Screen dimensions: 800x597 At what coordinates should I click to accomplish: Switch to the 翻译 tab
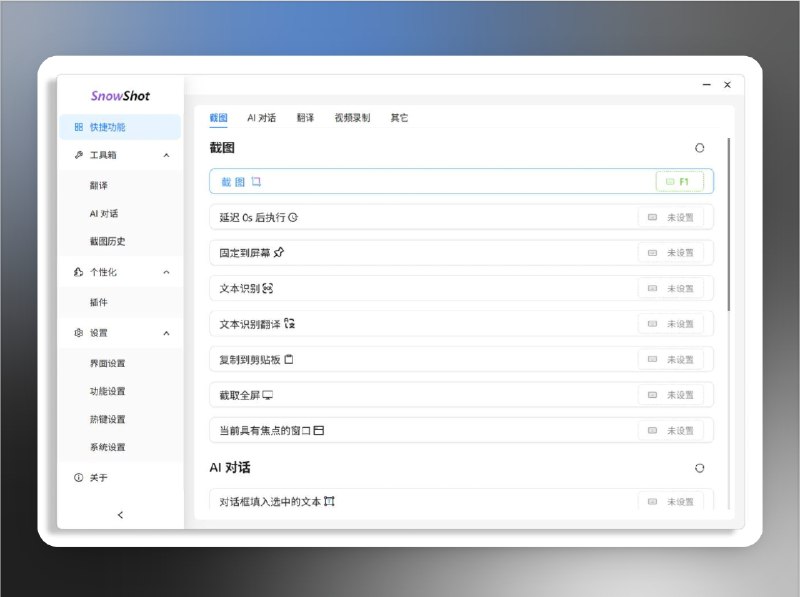point(305,117)
